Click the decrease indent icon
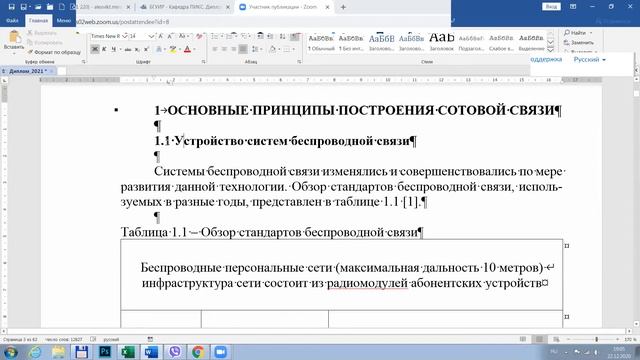Screen dimensions: 640x360 [260, 36]
